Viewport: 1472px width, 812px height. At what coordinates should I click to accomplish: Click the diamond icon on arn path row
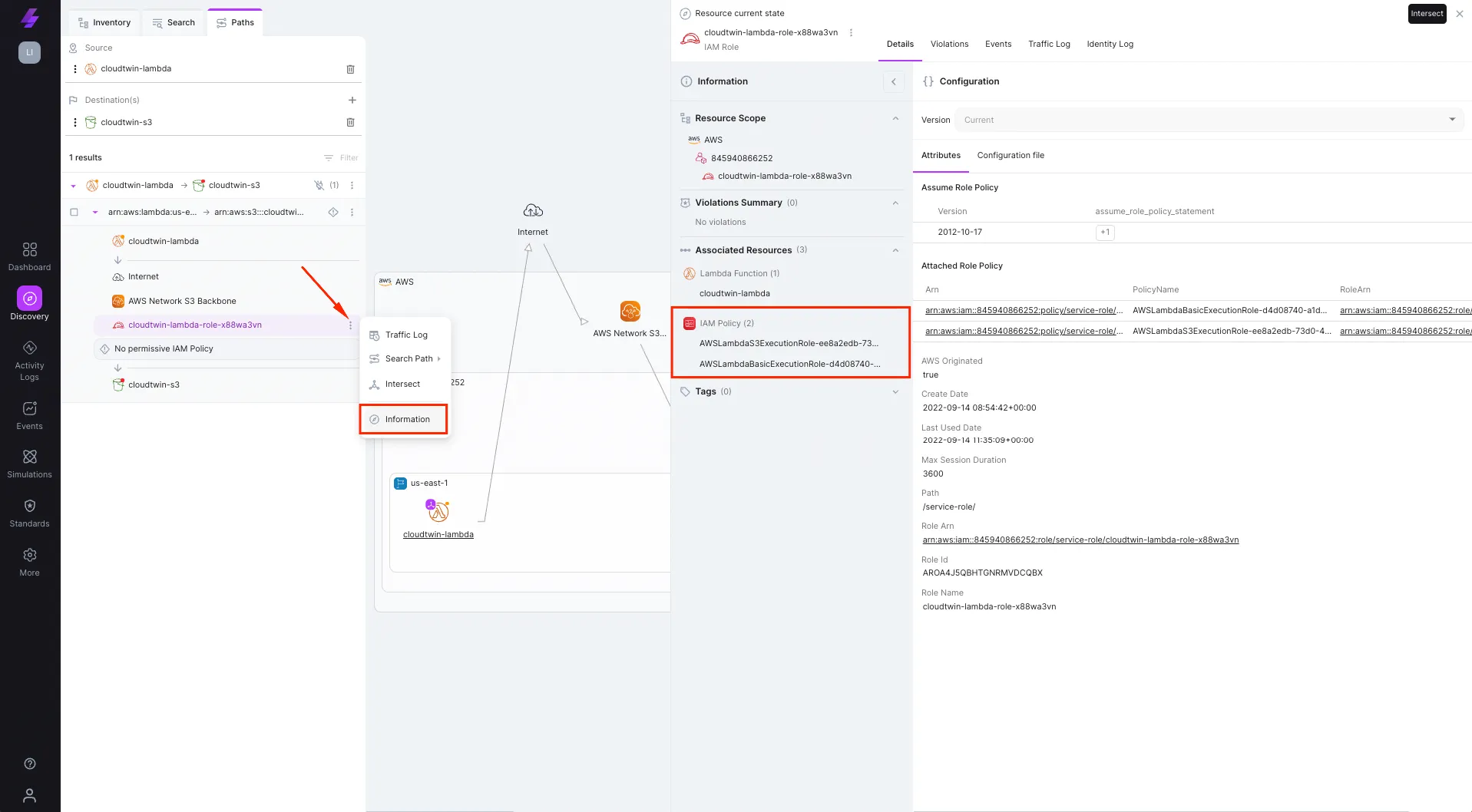pos(333,213)
